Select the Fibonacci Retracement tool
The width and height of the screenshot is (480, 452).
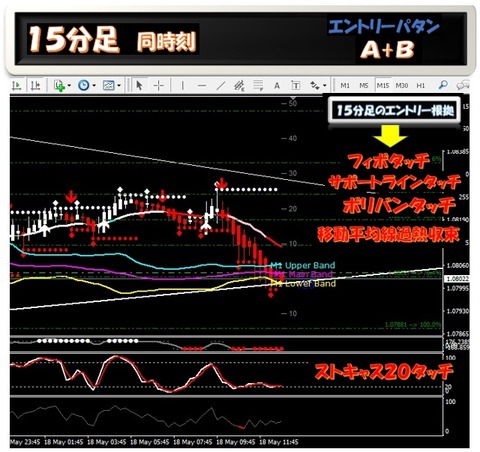pyautogui.click(x=258, y=86)
